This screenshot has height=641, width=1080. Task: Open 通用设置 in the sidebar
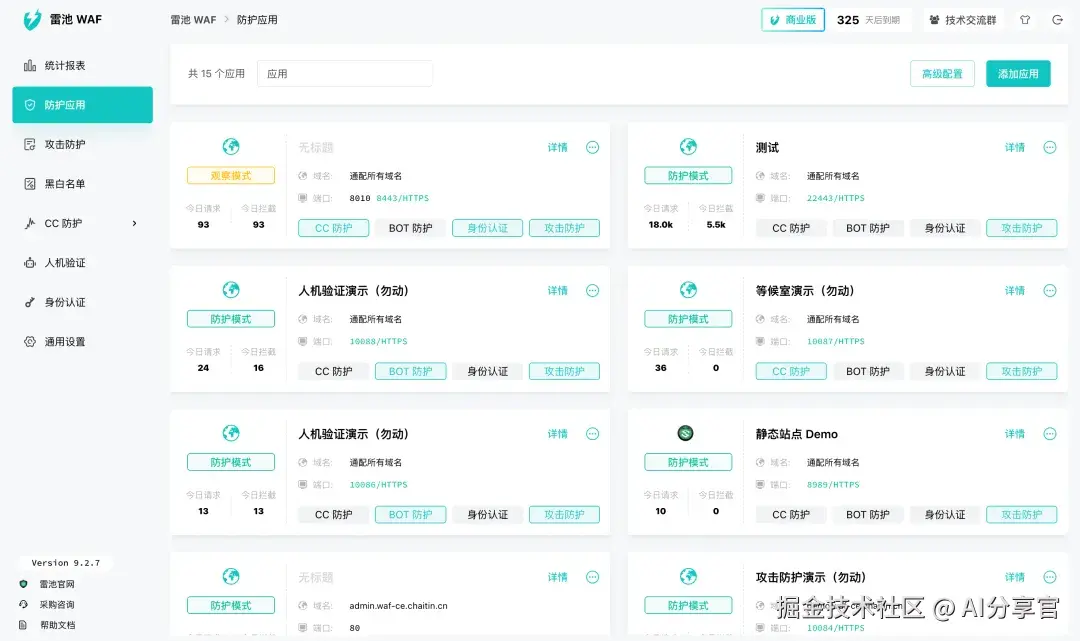[83, 341]
